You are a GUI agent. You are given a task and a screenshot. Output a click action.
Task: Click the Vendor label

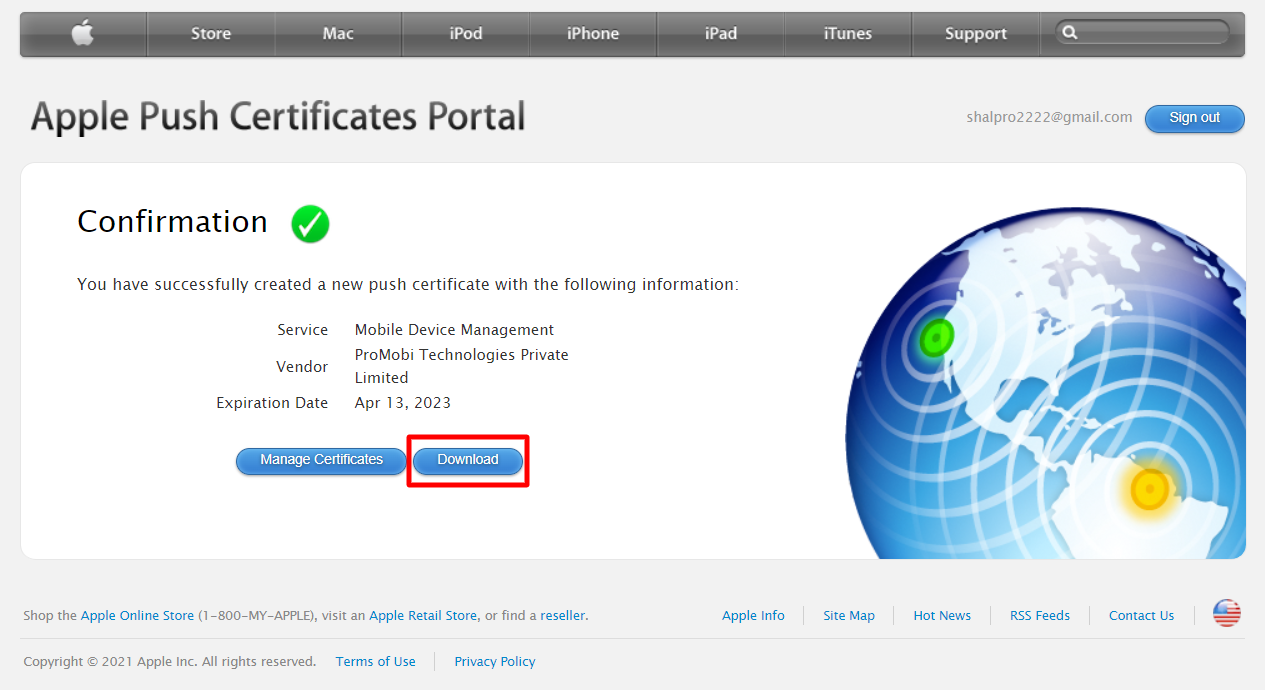[302, 367]
